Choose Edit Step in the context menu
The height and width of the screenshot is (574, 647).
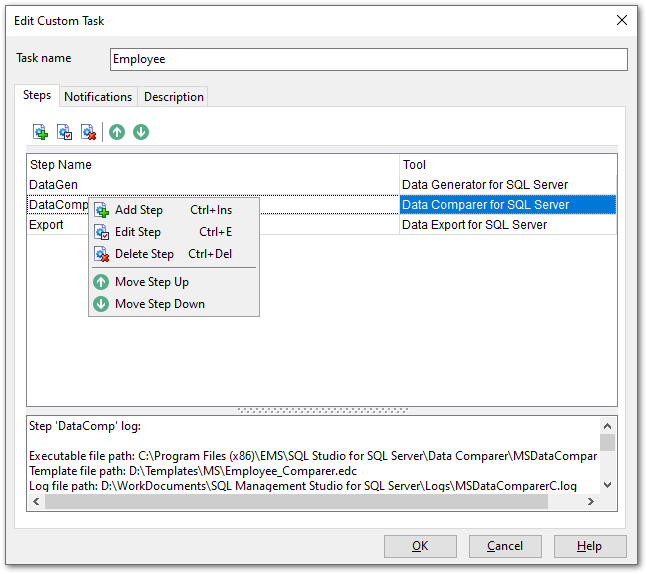174,232
